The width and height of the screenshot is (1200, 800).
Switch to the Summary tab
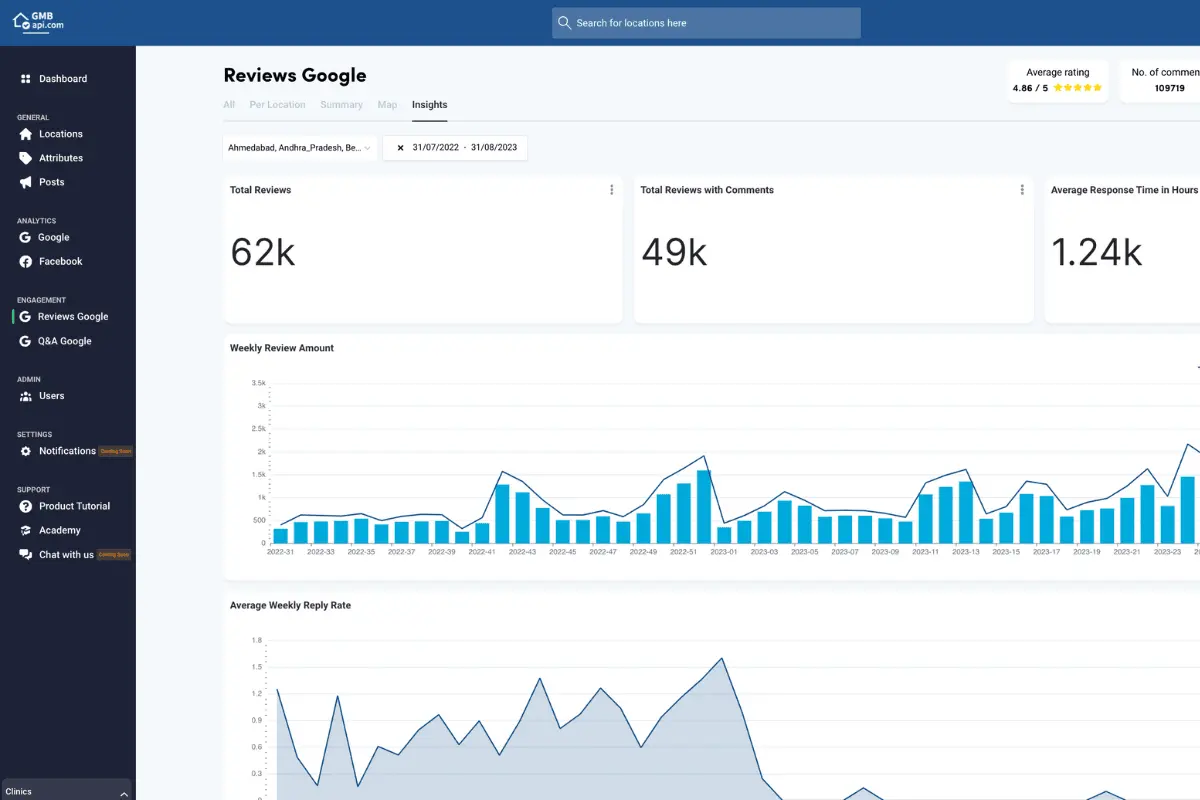[x=342, y=105]
